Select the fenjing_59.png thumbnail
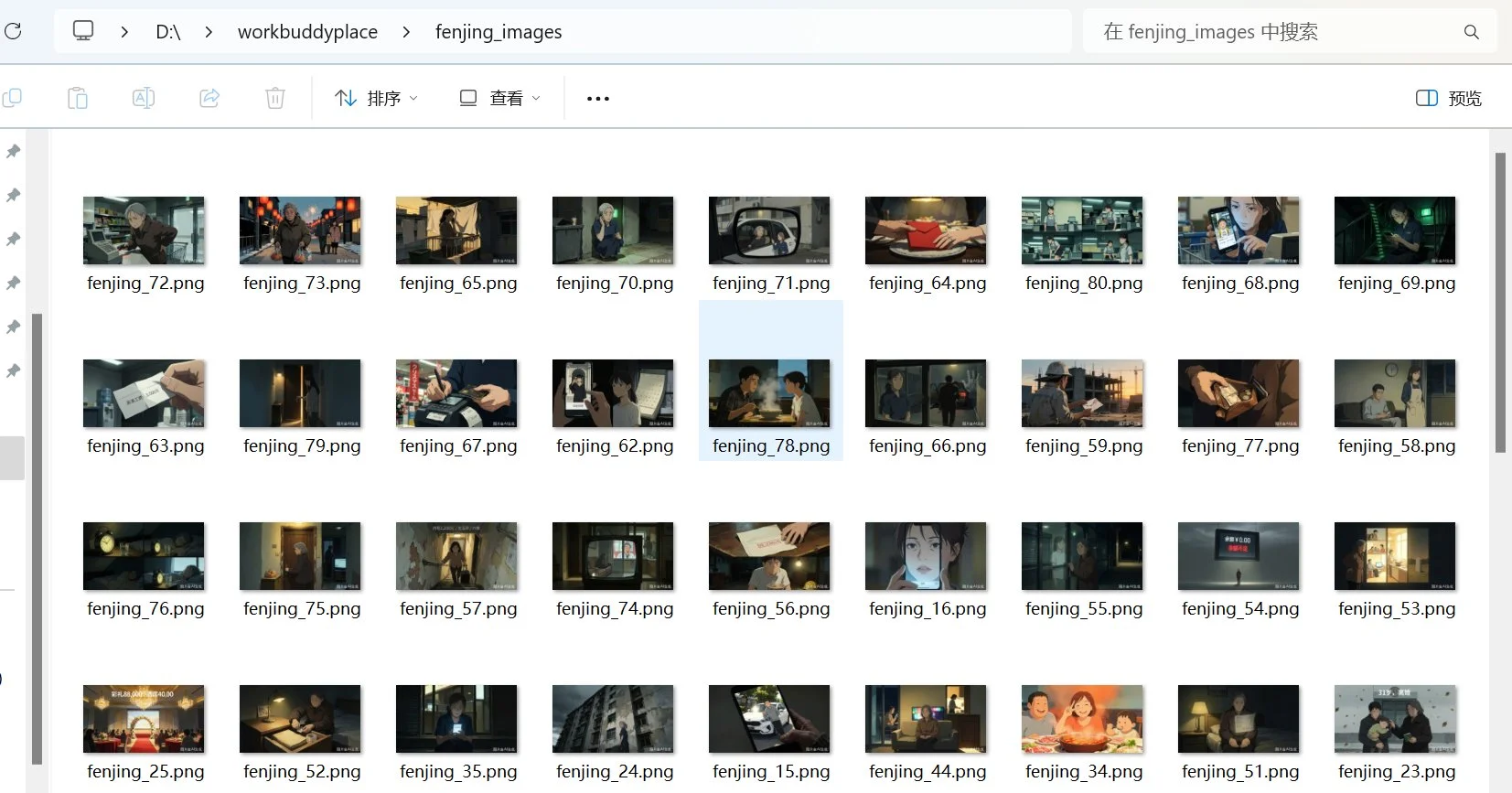 (1083, 393)
